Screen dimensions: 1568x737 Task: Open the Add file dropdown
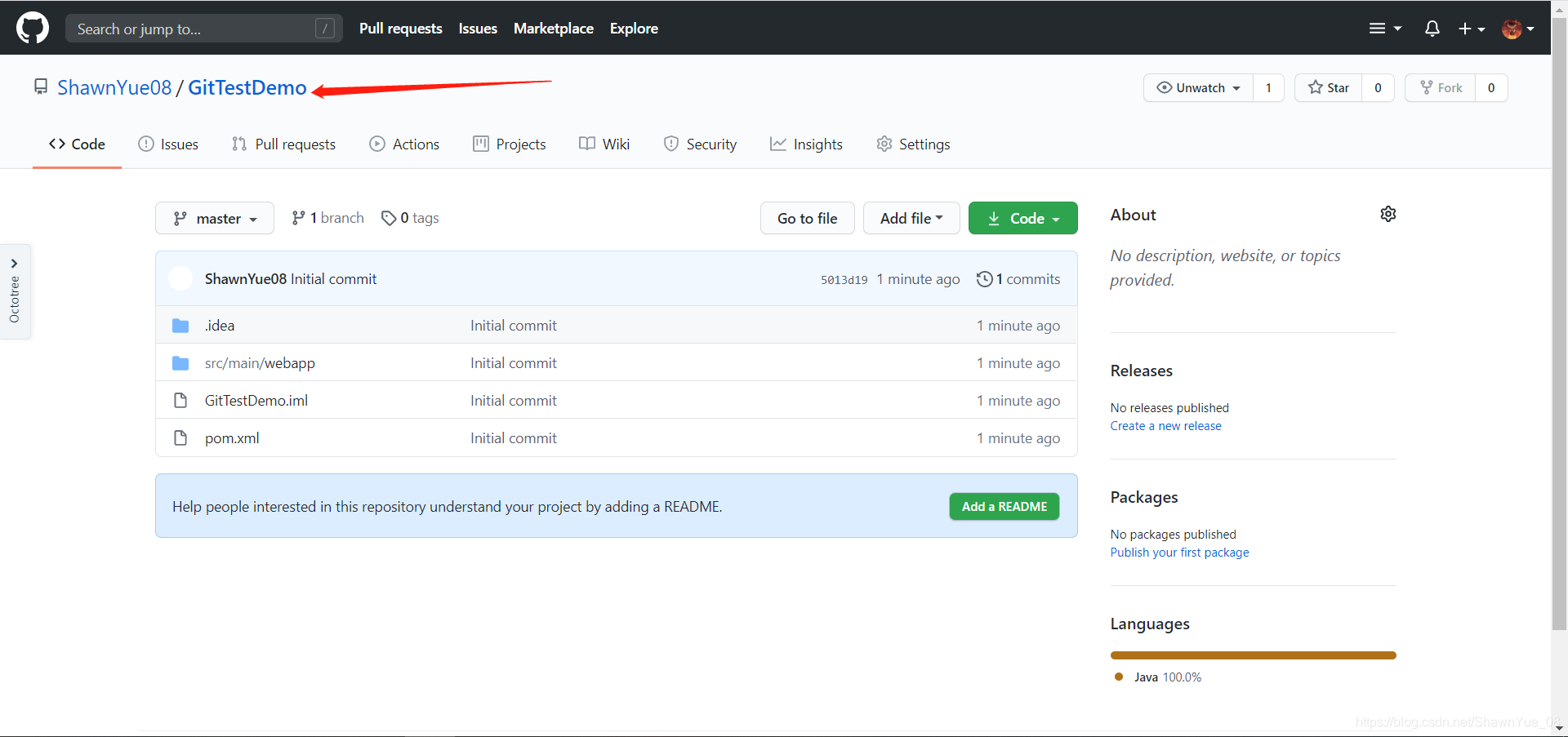coord(911,218)
